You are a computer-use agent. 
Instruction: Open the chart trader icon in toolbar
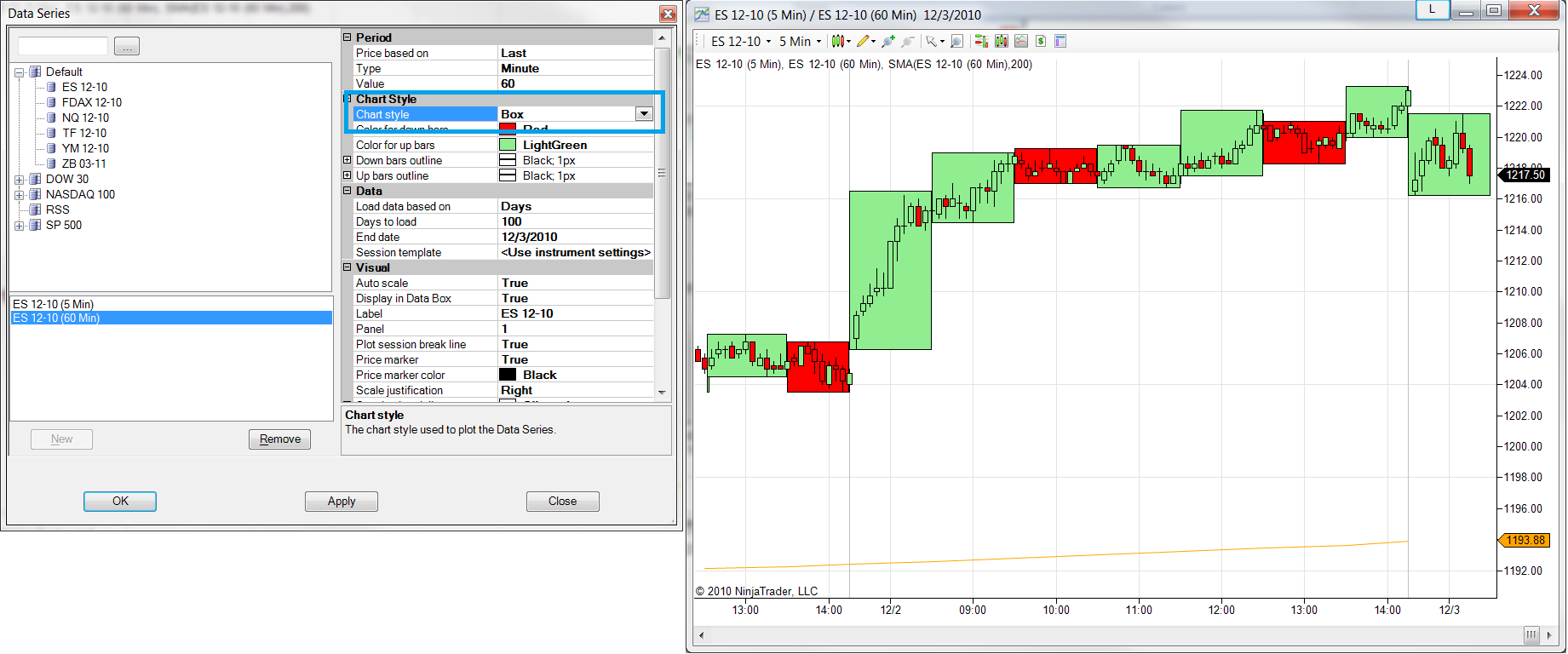[x=981, y=41]
